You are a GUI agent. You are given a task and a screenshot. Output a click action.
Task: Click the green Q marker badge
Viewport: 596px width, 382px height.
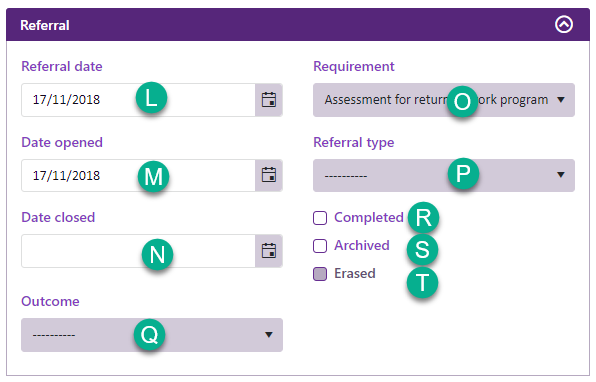pos(149,334)
